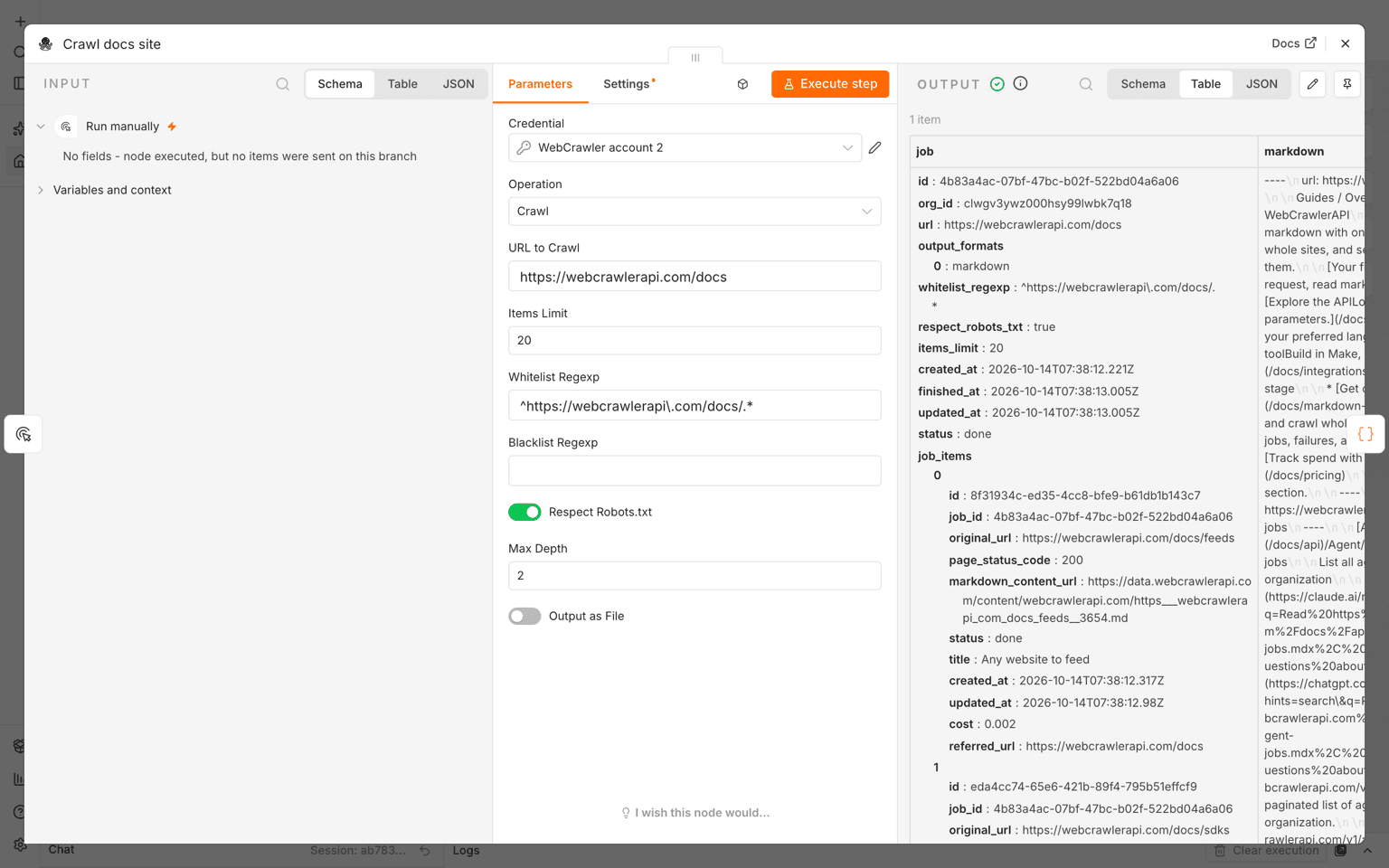Select the input Schema view
Screen dimensions: 1389x868
[x=340, y=84]
